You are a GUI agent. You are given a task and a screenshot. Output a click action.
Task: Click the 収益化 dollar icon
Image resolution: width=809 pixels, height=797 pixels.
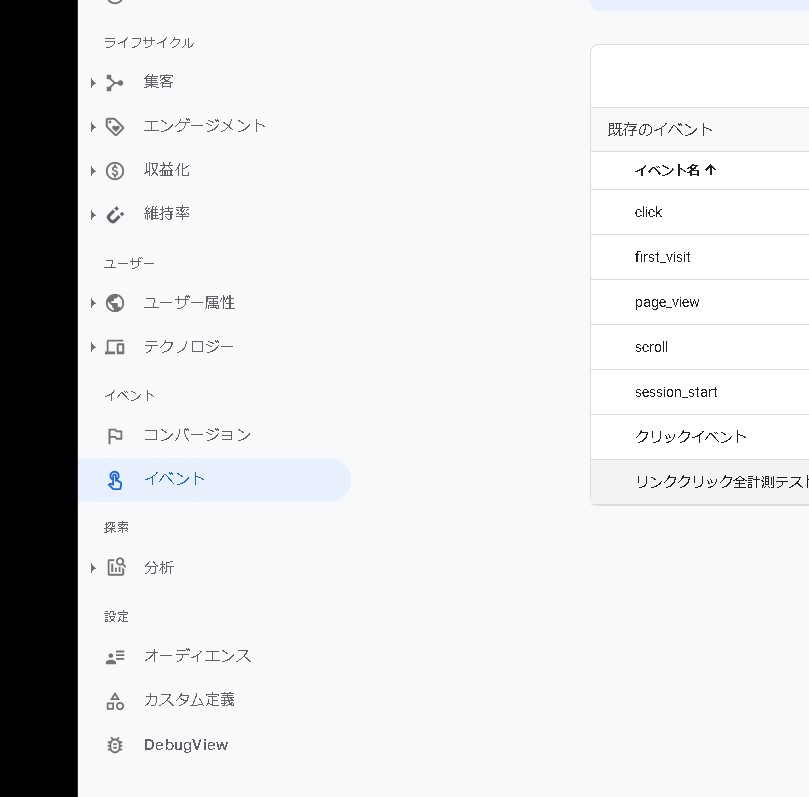(x=115, y=171)
